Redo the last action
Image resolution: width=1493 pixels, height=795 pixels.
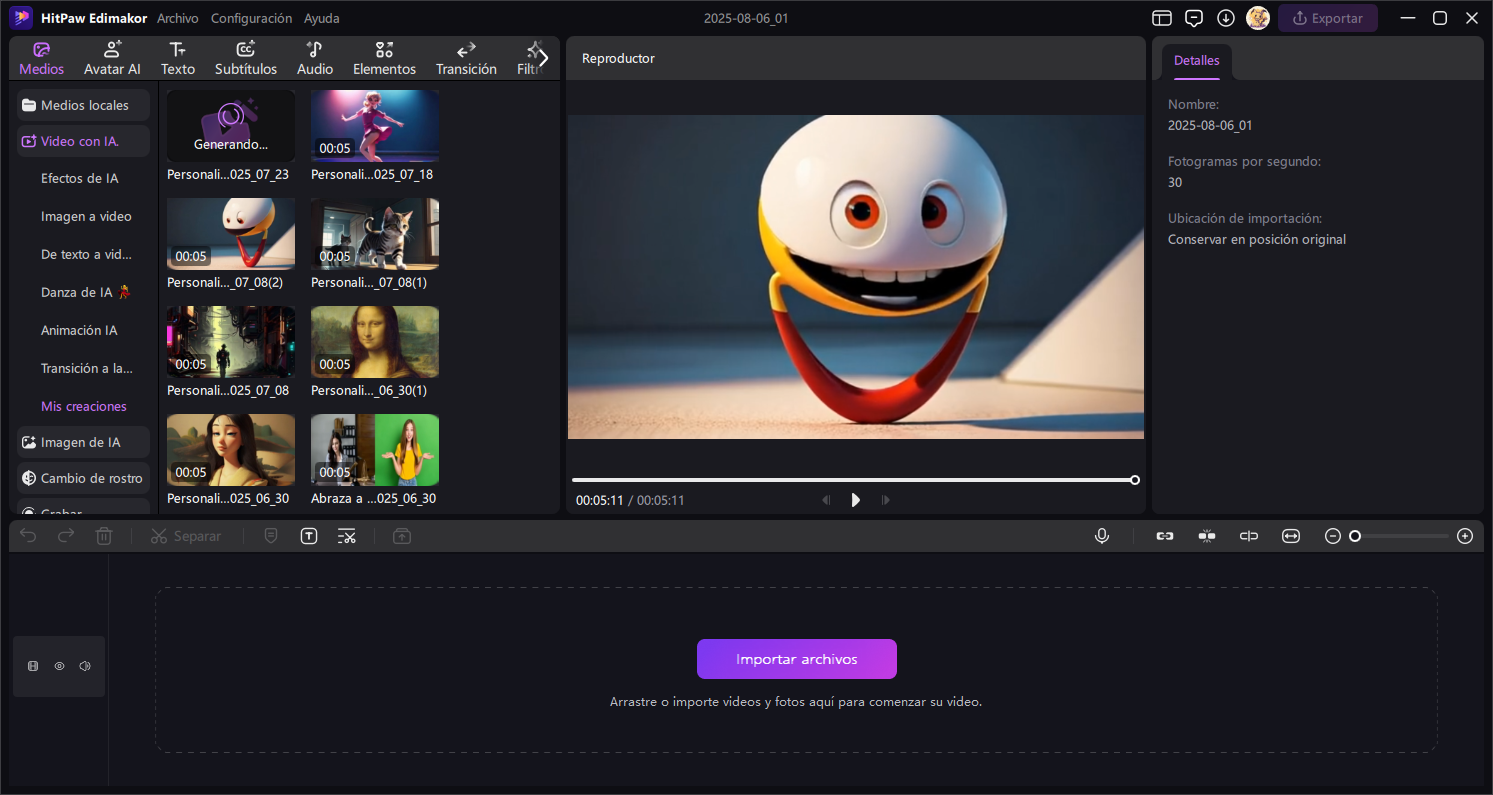point(66,536)
